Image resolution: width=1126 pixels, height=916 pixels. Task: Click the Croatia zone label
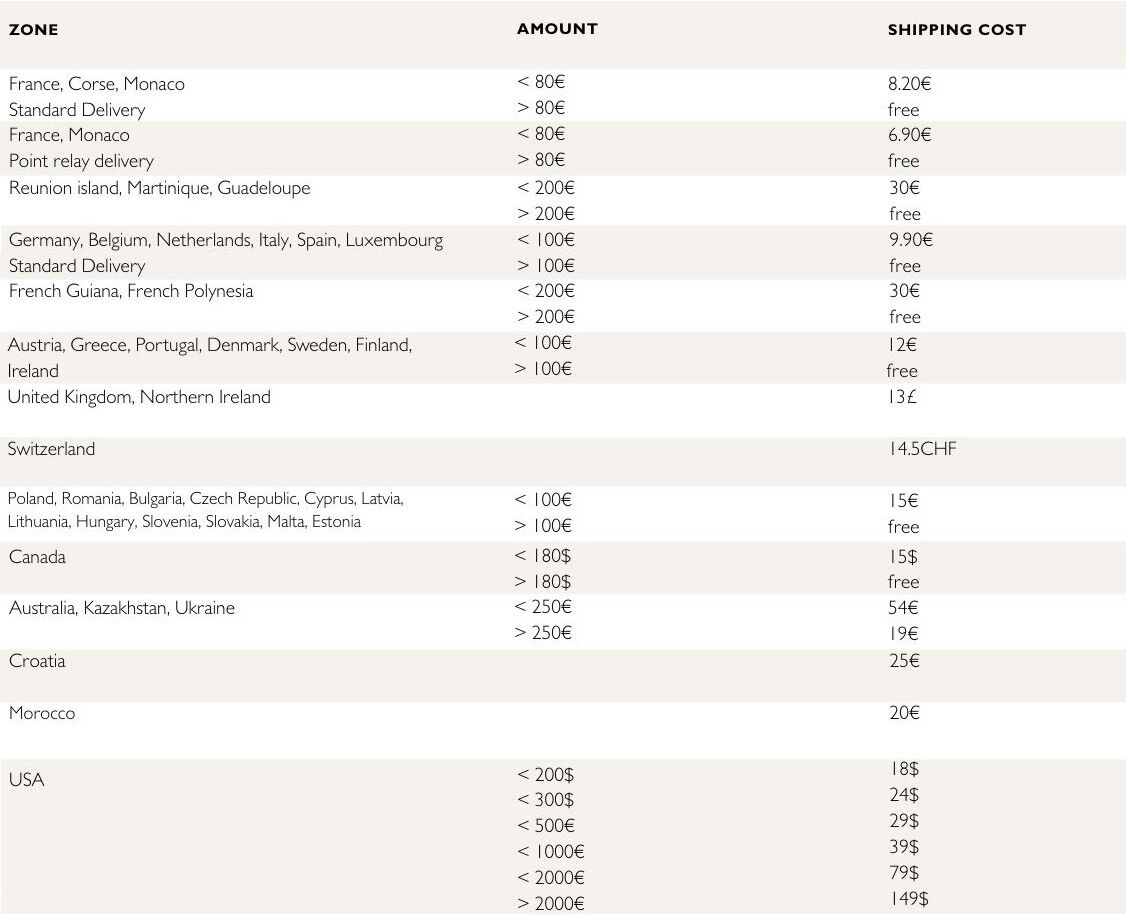click(37, 661)
